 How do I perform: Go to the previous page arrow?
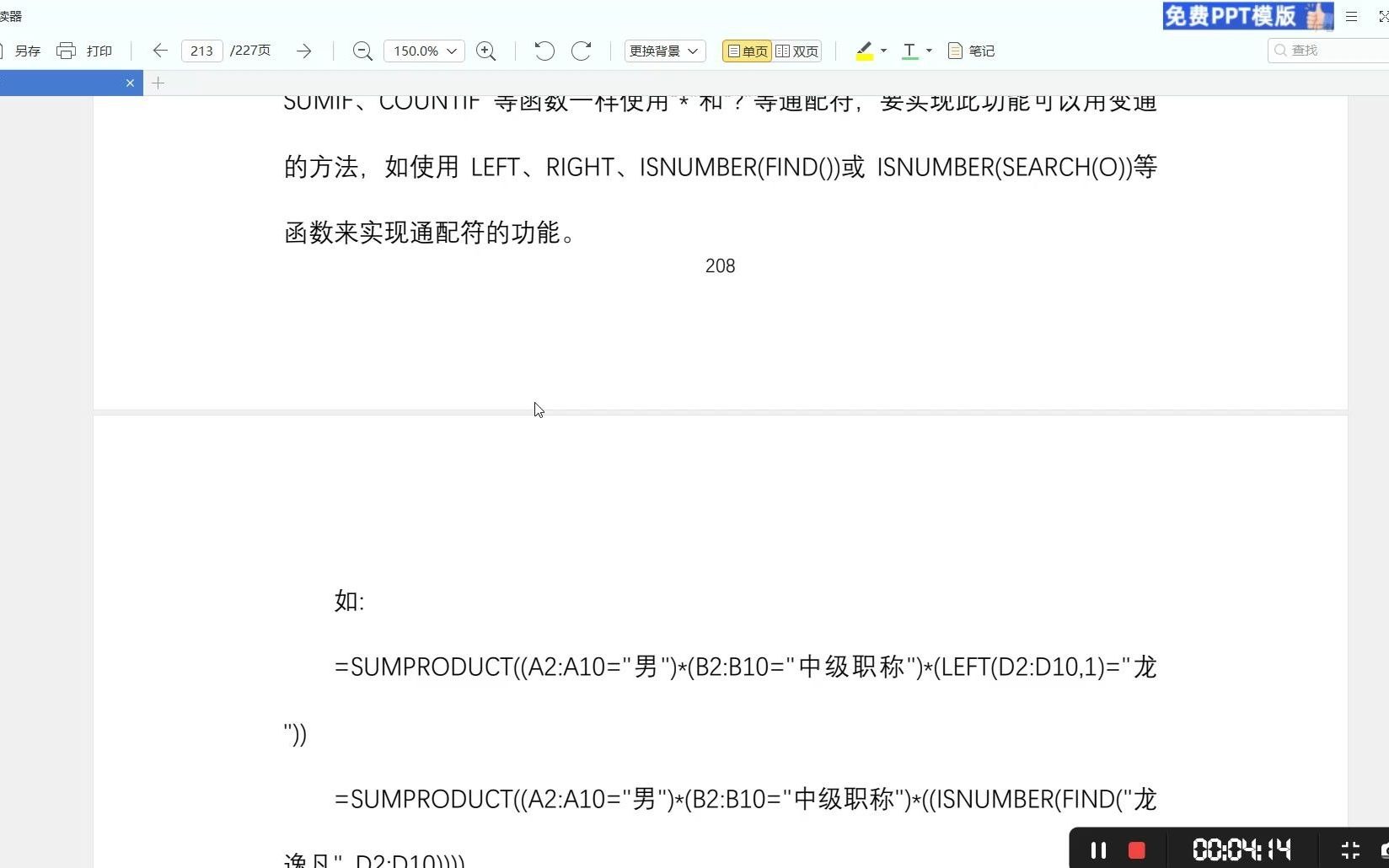point(159,51)
